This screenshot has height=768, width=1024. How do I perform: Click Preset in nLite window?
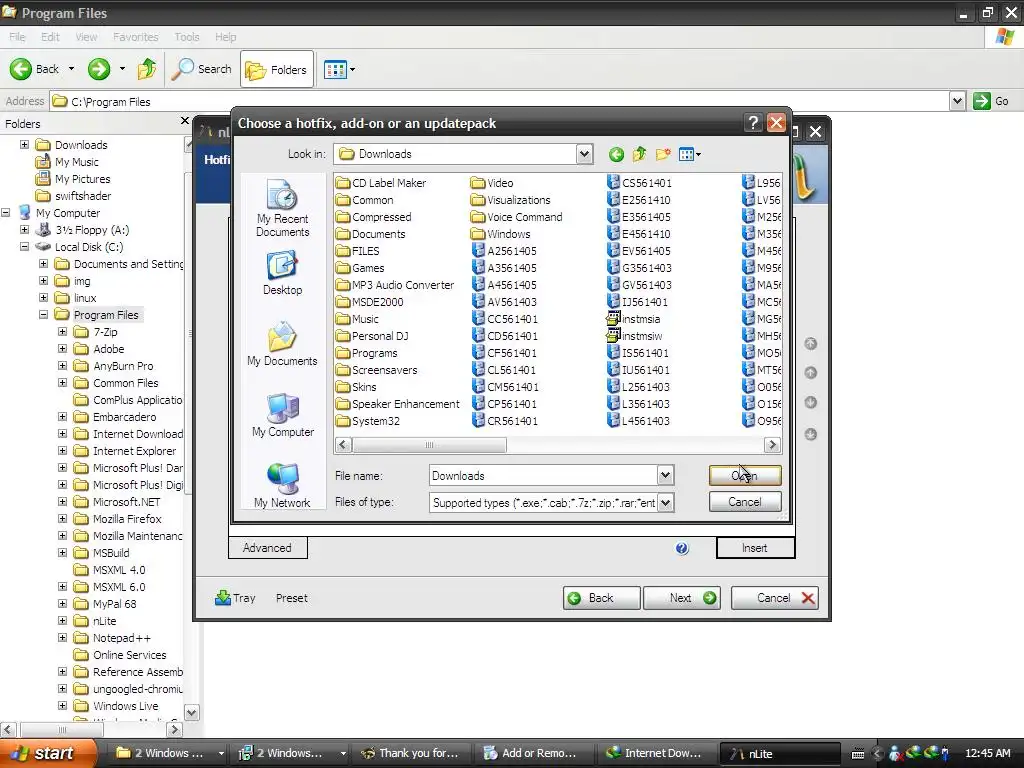coord(291,598)
